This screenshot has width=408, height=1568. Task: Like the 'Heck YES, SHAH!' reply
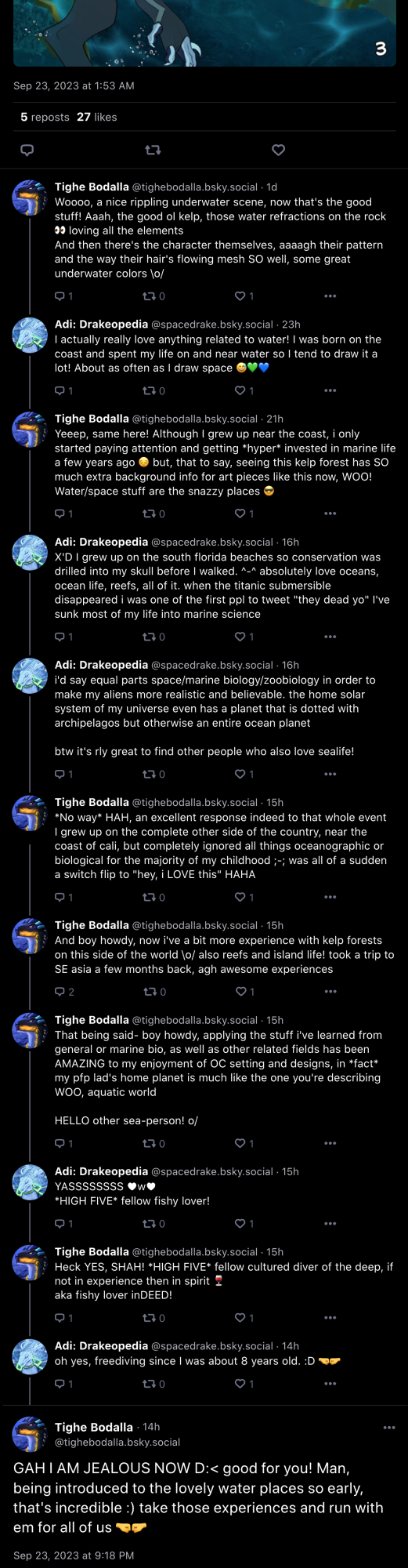click(244, 1318)
